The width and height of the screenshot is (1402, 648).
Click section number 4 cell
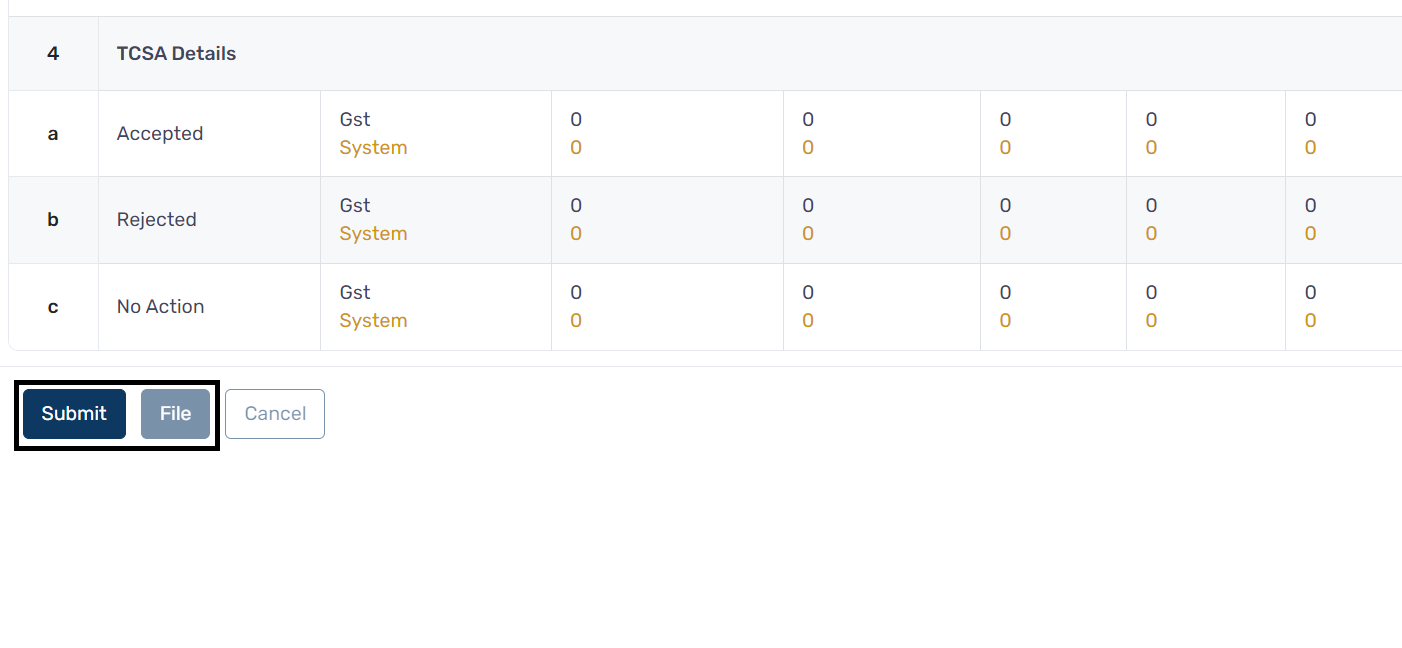click(53, 54)
